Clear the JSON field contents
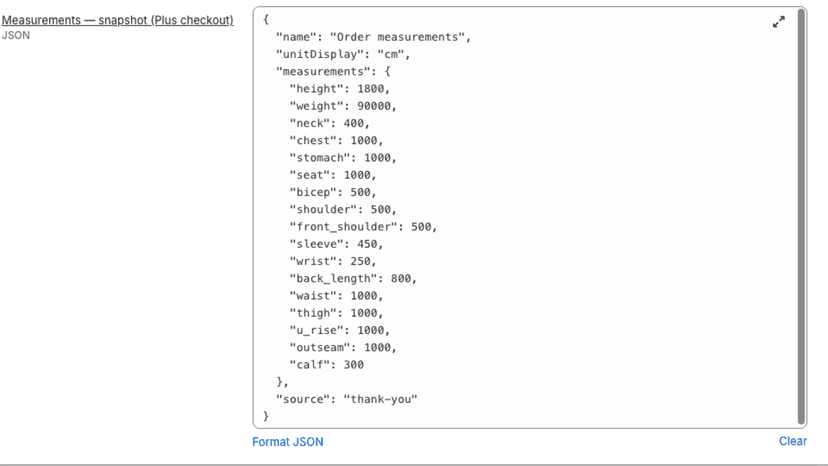Viewport: 828px width, 466px height. point(793,441)
